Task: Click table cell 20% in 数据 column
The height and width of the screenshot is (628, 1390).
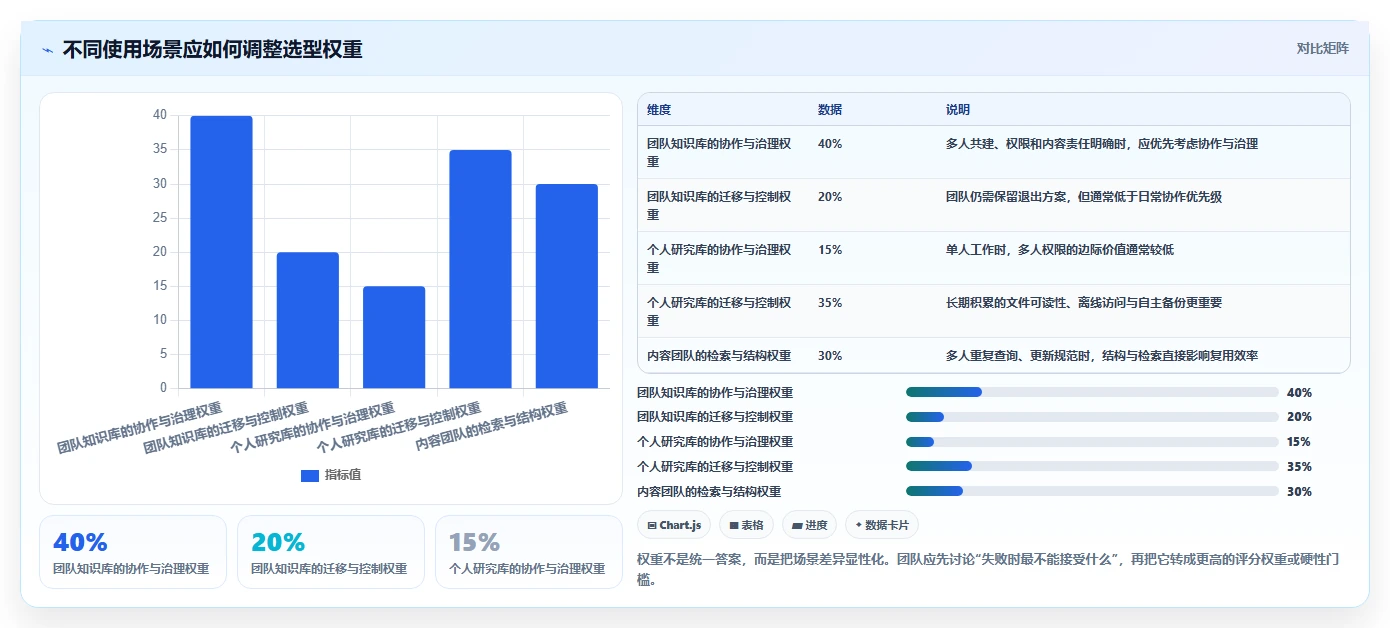Action: [830, 197]
